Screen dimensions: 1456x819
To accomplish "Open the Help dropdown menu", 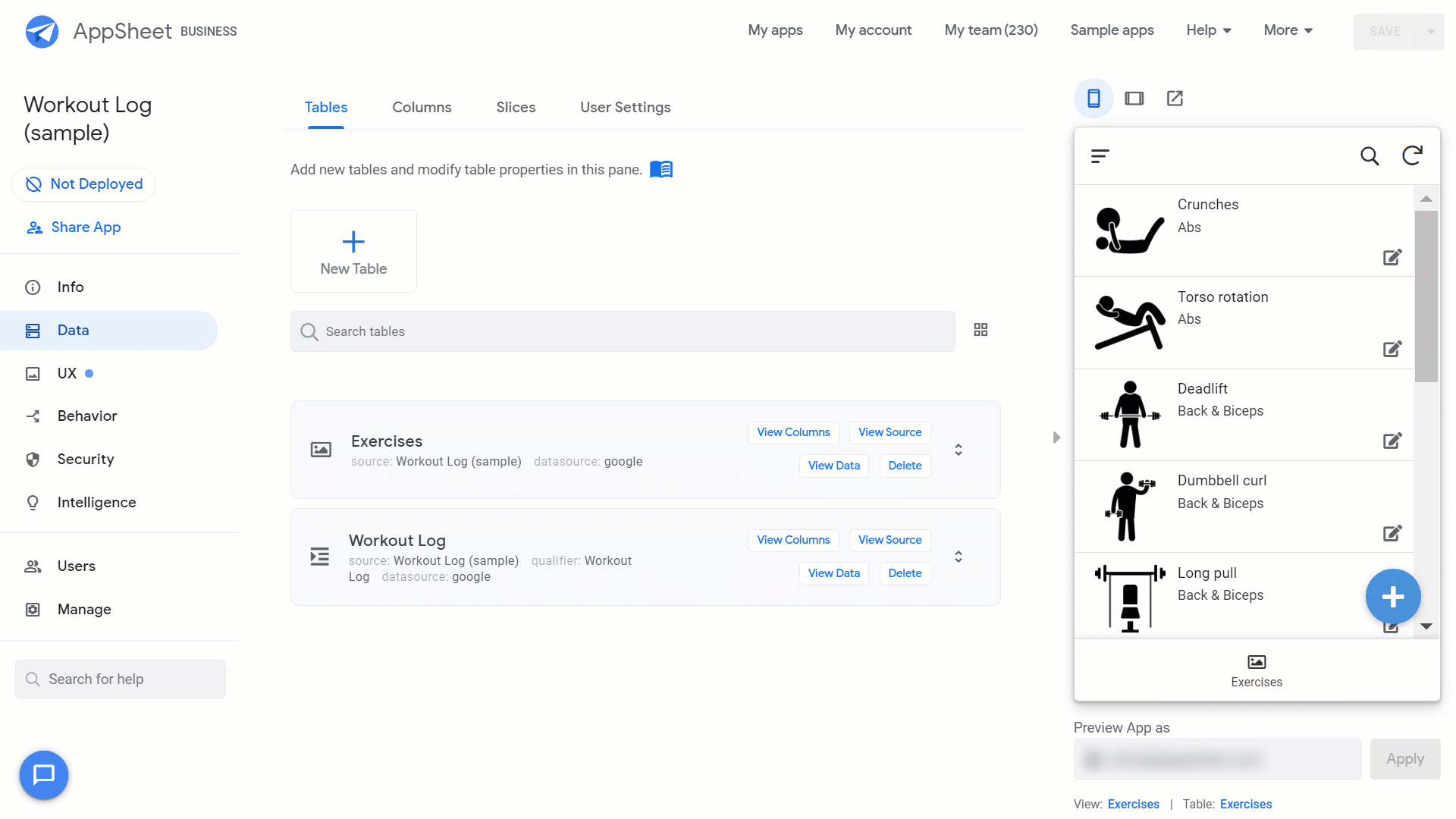I will pos(1208,30).
